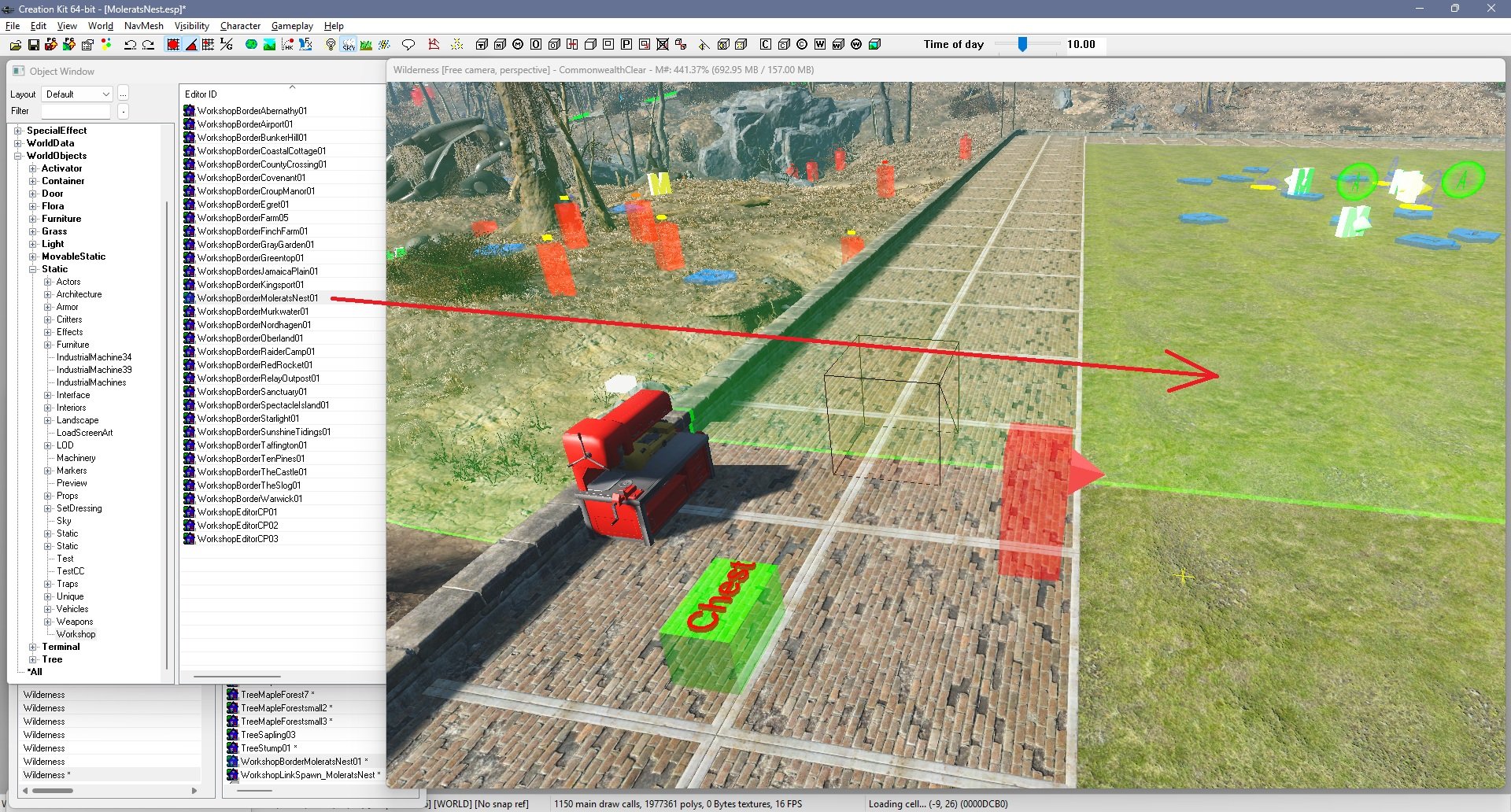
Task: Toggle the red triangle snap-to-angle button
Action: click(190, 45)
